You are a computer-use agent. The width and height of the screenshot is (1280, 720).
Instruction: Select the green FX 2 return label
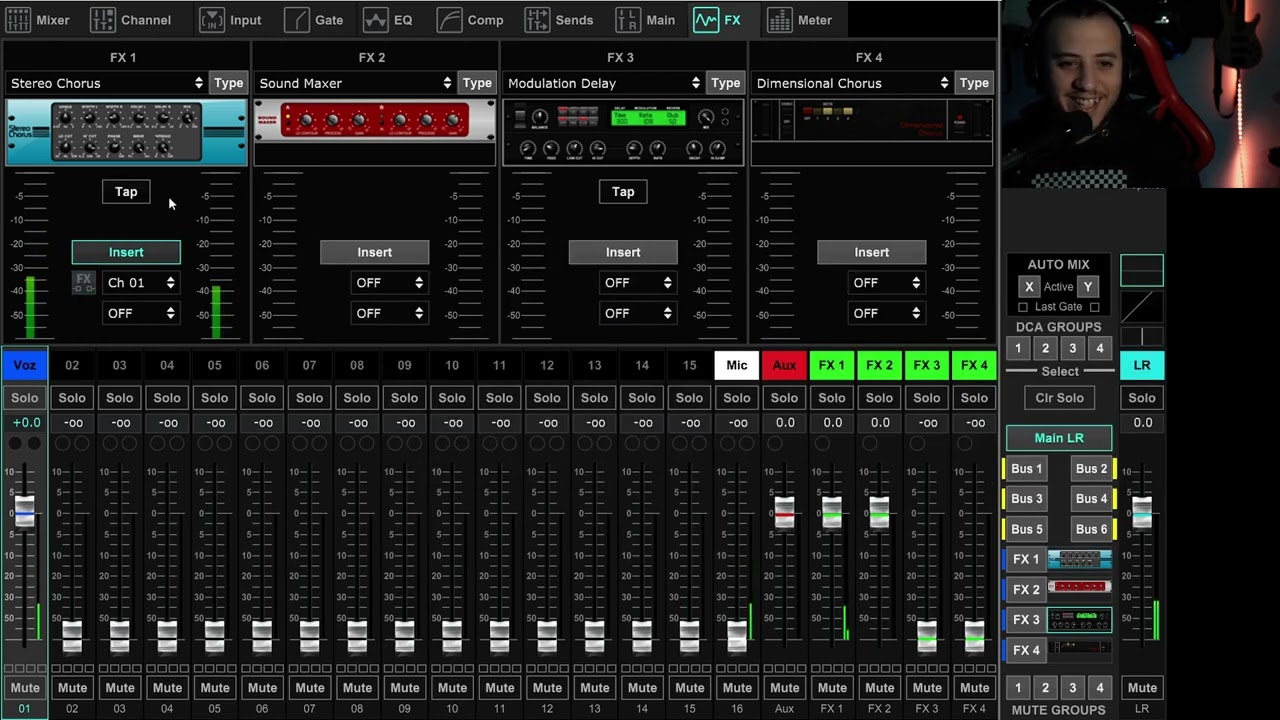pos(880,365)
